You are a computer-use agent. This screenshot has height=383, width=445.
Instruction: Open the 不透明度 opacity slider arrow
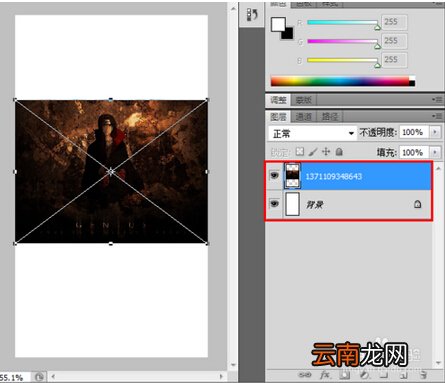435,132
